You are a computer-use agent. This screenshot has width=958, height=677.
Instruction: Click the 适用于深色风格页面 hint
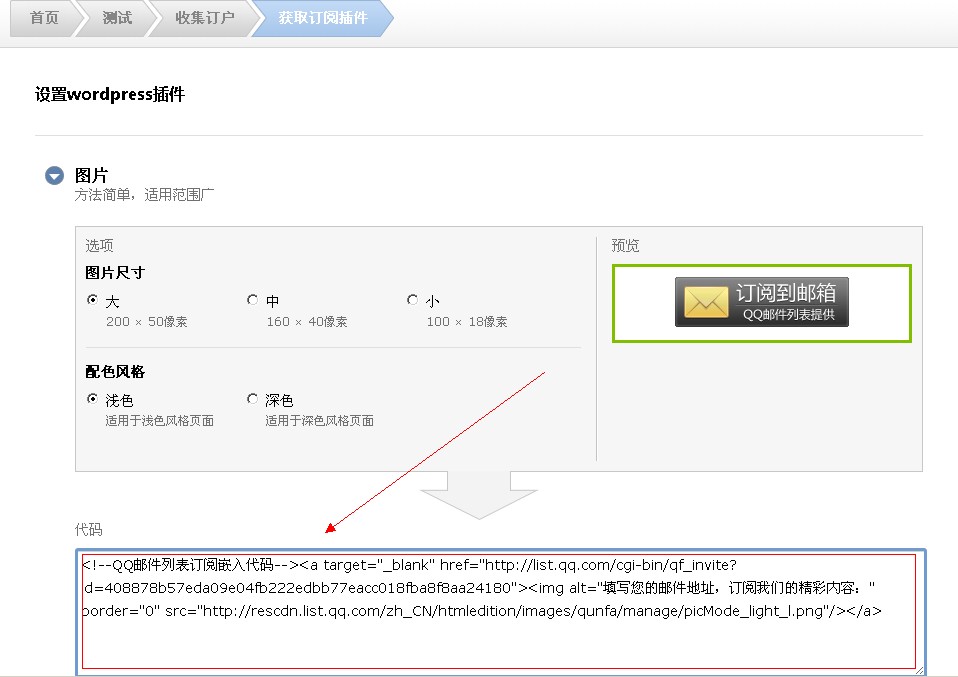[x=320, y=421]
